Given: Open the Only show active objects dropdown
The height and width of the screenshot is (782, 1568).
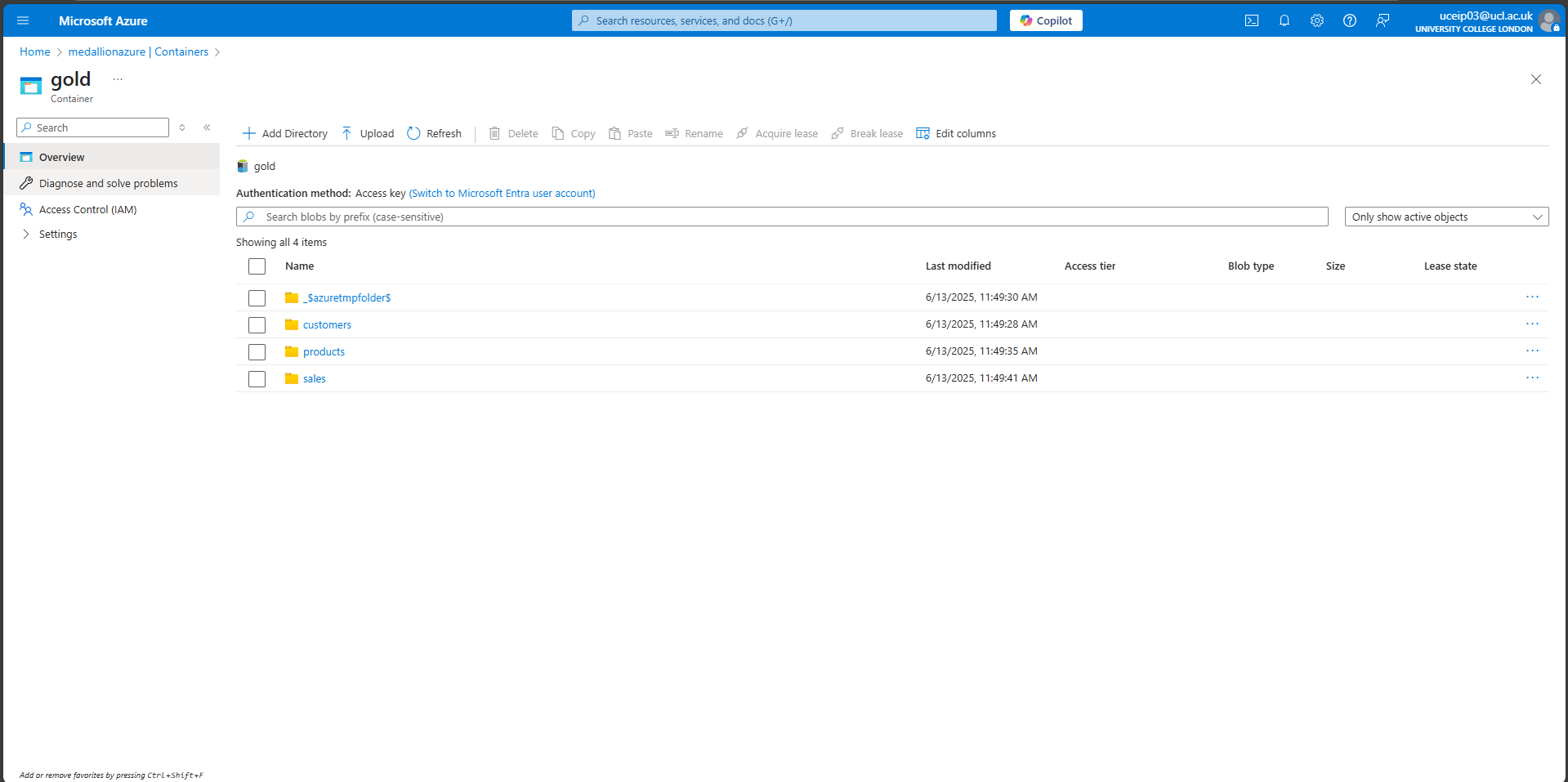Looking at the screenshot, I should [1446, 217].
